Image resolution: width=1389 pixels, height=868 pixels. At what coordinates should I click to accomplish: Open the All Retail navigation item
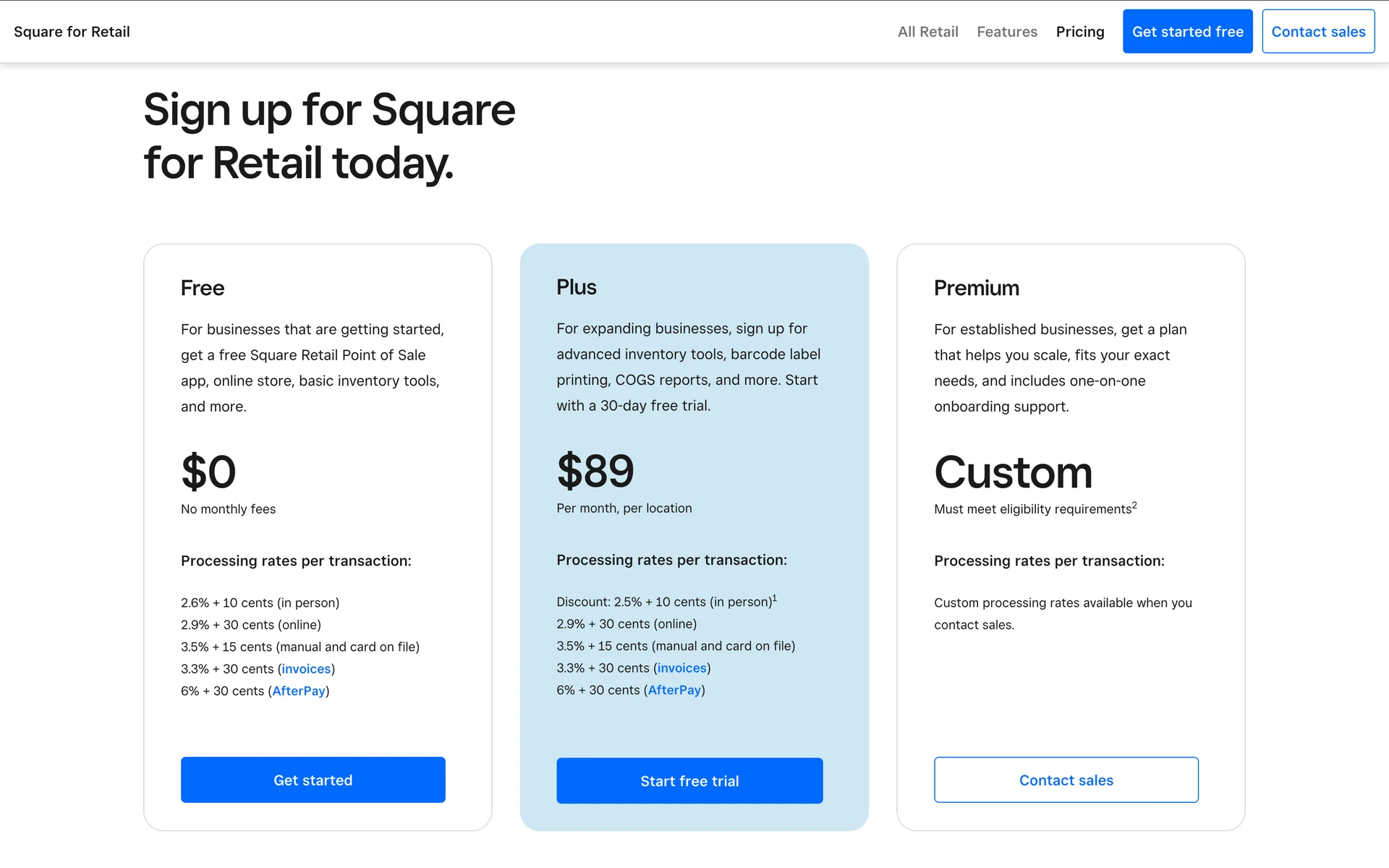click(x=927, y=32)
